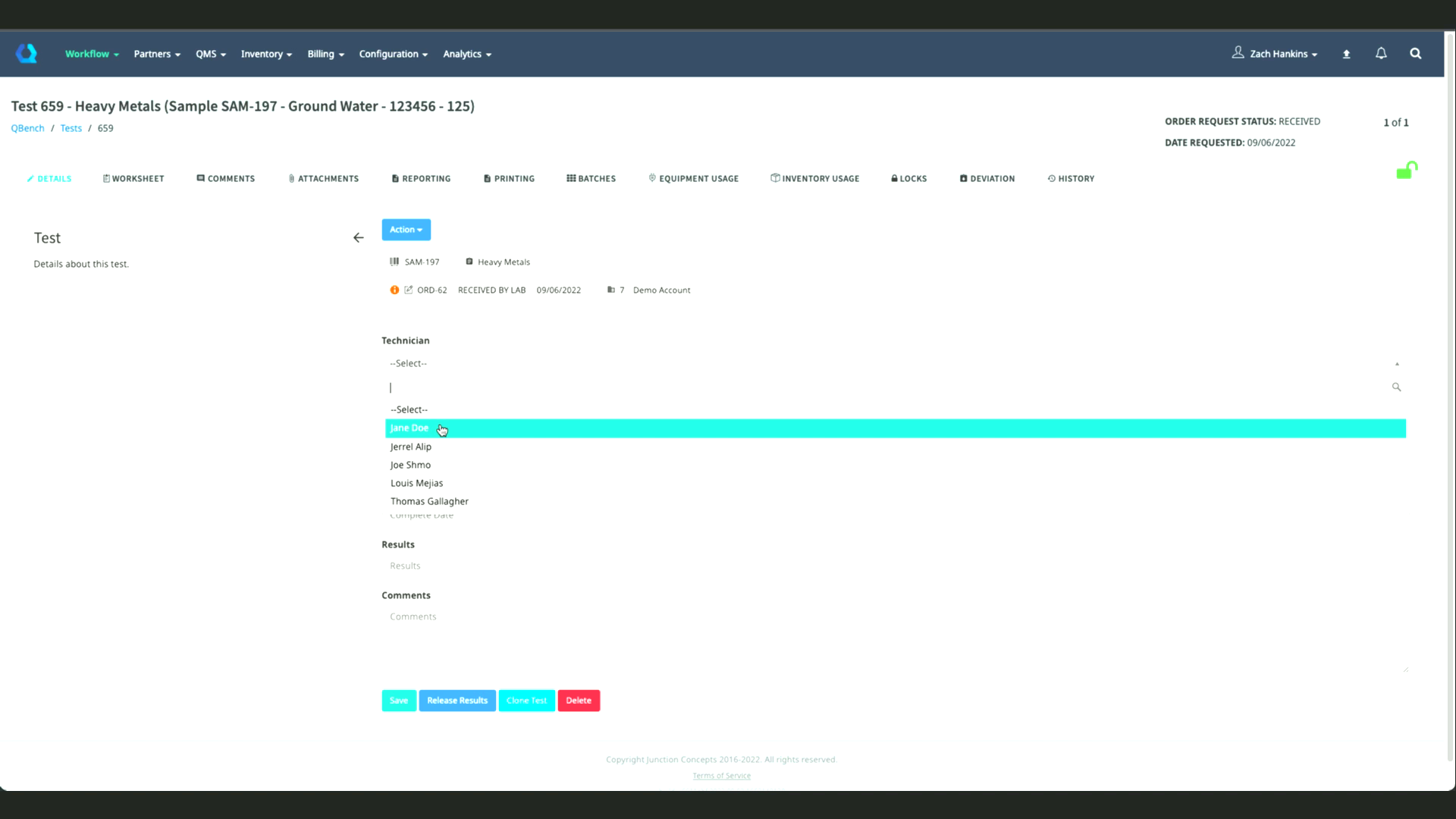1456x819 pixels.
Task: Open the notifications bell
Action: point(1381,53)
